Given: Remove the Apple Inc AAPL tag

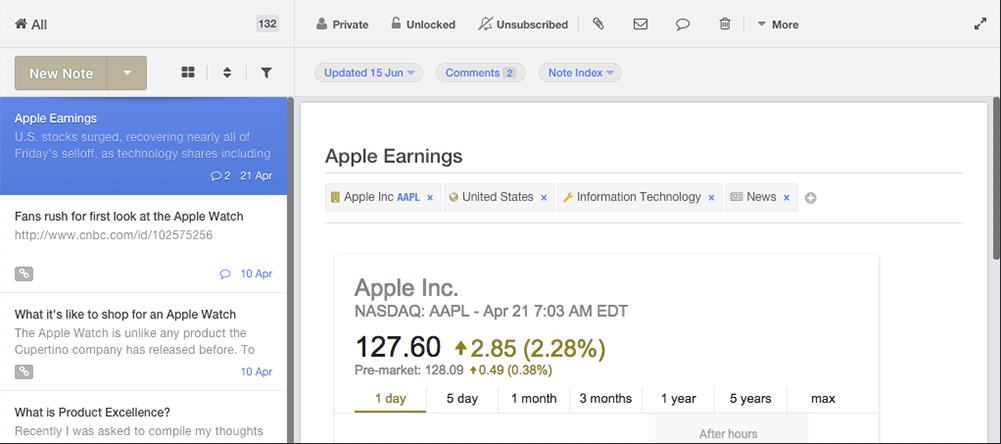Looking at the screenshot, I should [430, 198].
